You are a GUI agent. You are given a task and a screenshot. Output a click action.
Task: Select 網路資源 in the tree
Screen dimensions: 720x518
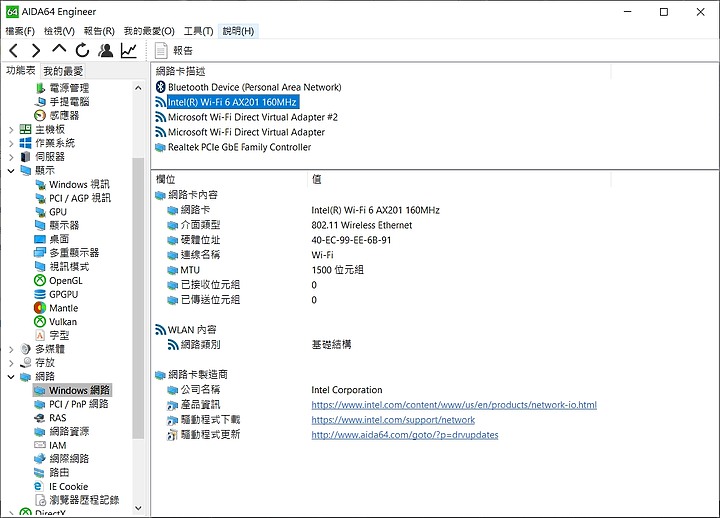(69, 431)
